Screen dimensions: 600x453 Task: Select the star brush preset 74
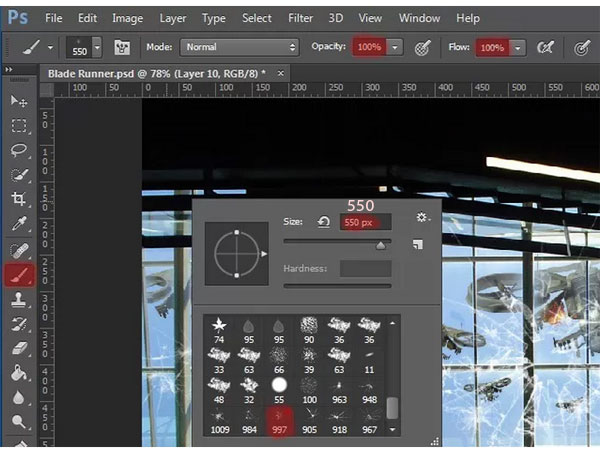(219, 331)
